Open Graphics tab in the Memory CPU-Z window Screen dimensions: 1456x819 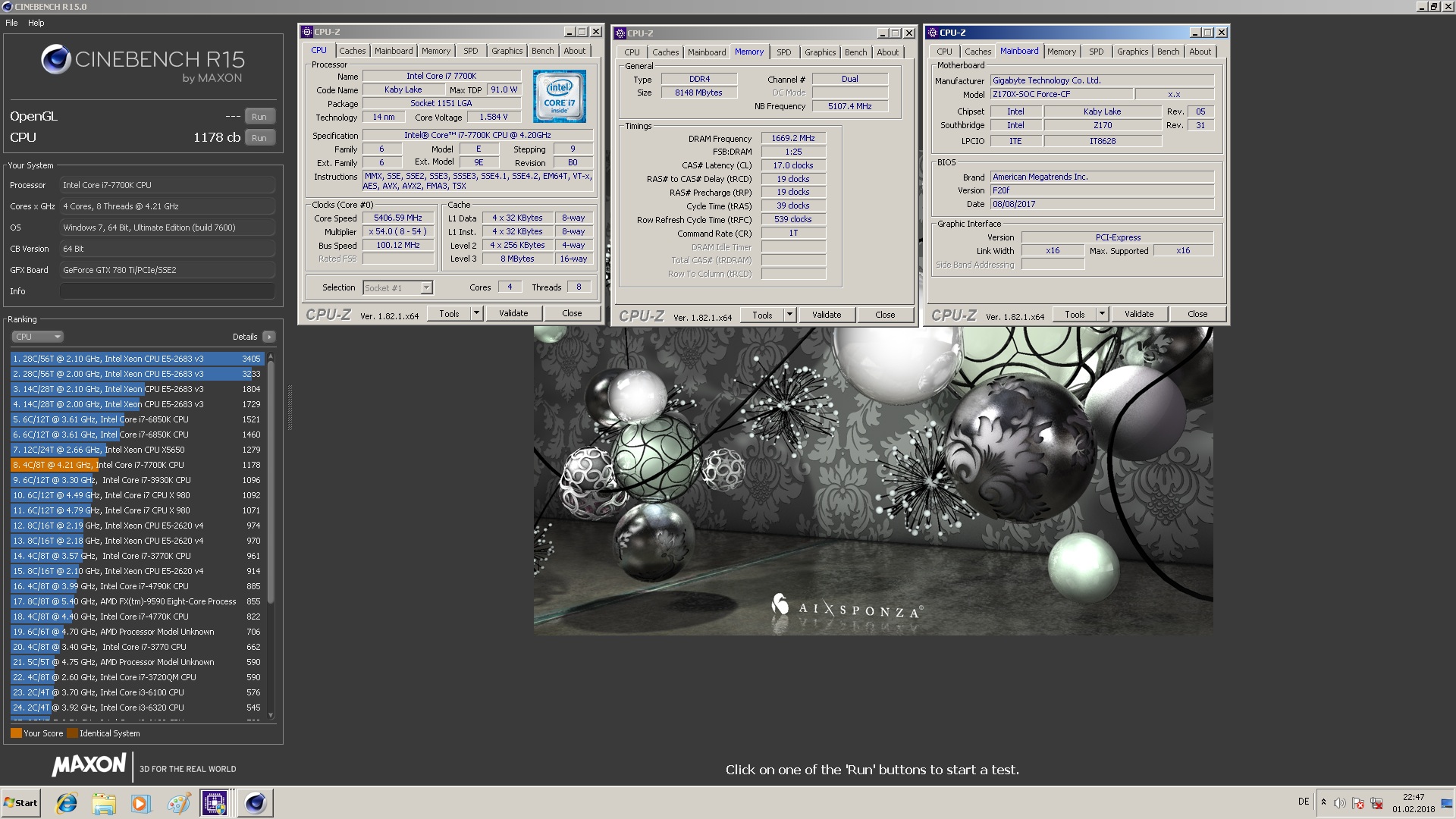click(x=820, y=52)
